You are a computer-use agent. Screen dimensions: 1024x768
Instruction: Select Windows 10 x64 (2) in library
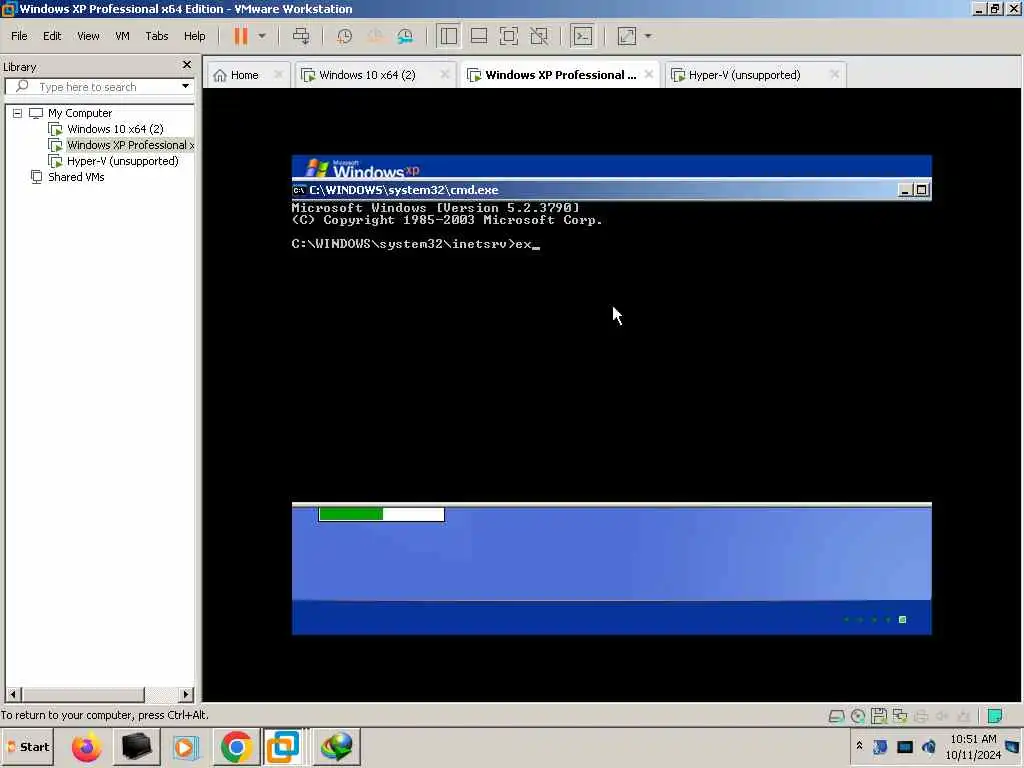115,129
